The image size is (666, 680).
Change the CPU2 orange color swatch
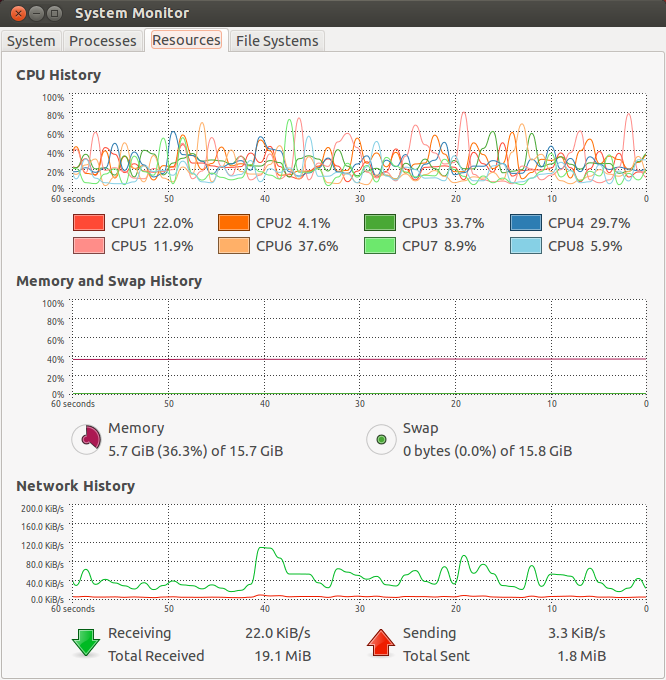pyautogui.click(x=234, y=223)
